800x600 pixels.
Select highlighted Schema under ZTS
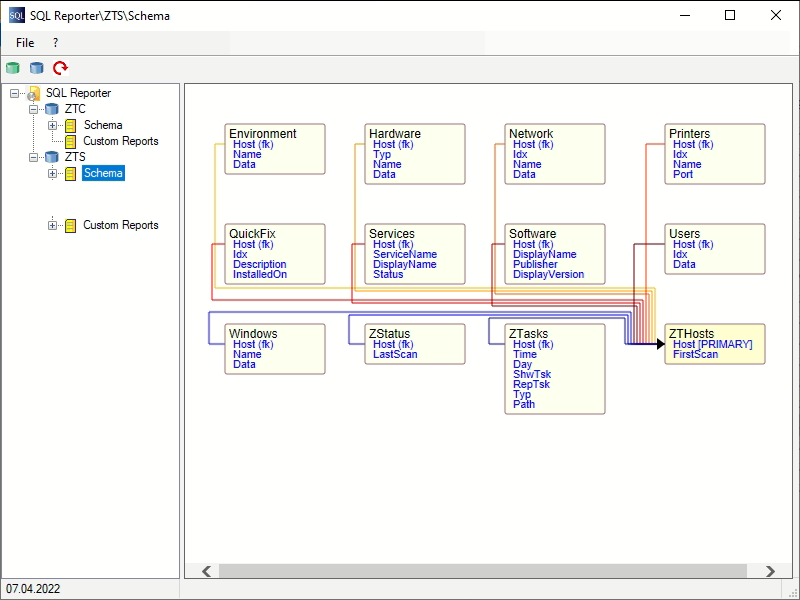(103, 173)
